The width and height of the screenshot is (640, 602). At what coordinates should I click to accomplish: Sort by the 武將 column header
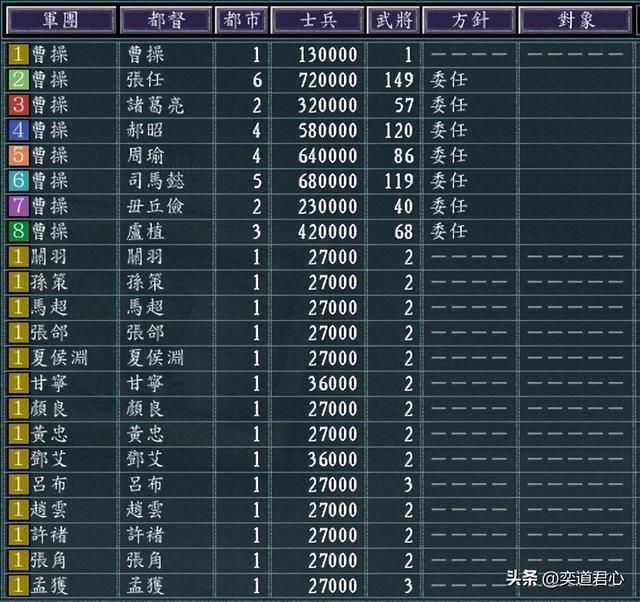(x=394, y=20)
